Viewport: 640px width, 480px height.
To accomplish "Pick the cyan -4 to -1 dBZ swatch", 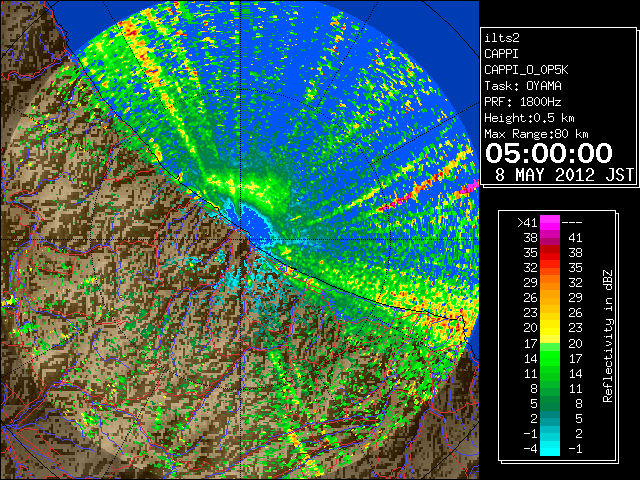I will (550, 448).
